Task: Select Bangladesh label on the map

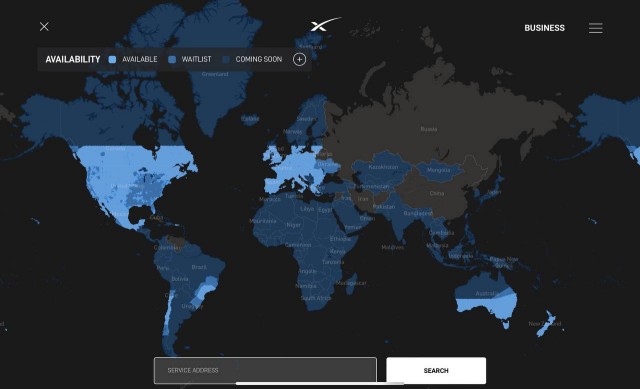Action: 418,213
